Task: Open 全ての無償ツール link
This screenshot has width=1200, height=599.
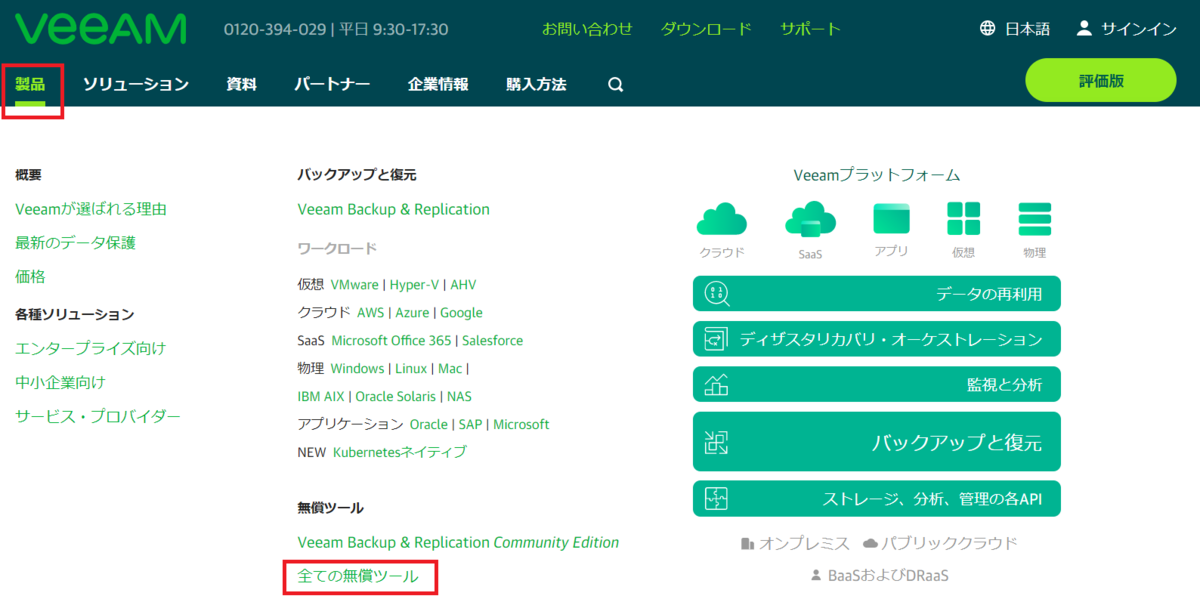Action: [358, 576]
